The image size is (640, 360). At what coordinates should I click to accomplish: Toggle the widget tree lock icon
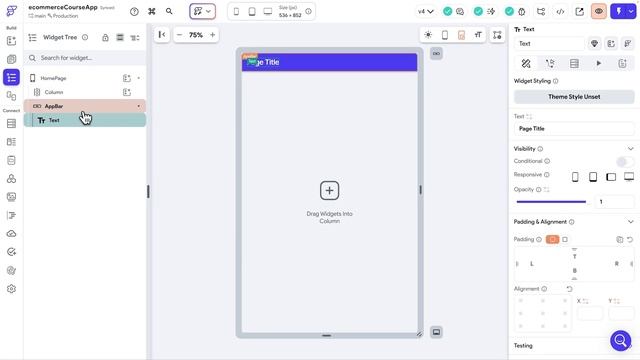tap(105, 38)
